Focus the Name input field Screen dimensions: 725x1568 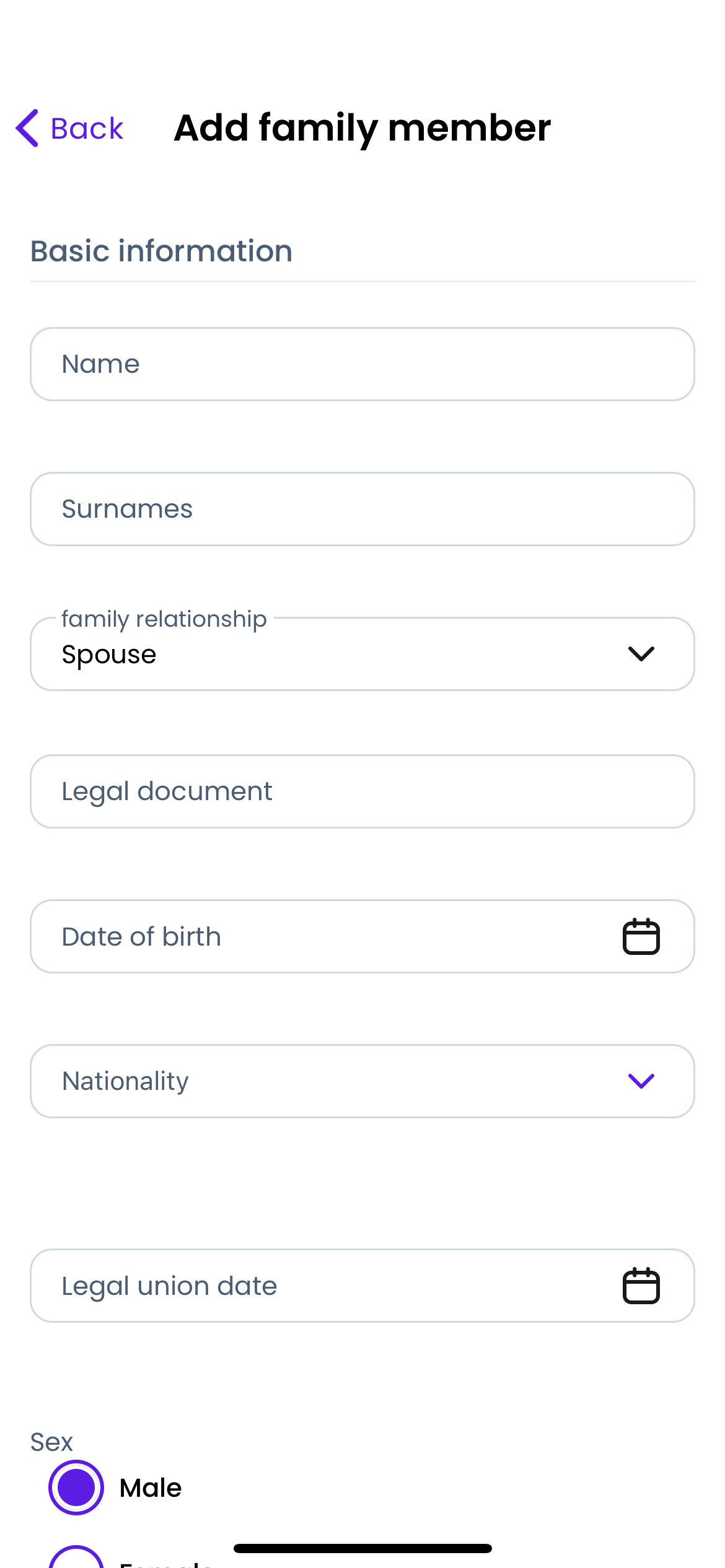click(362, 364)
